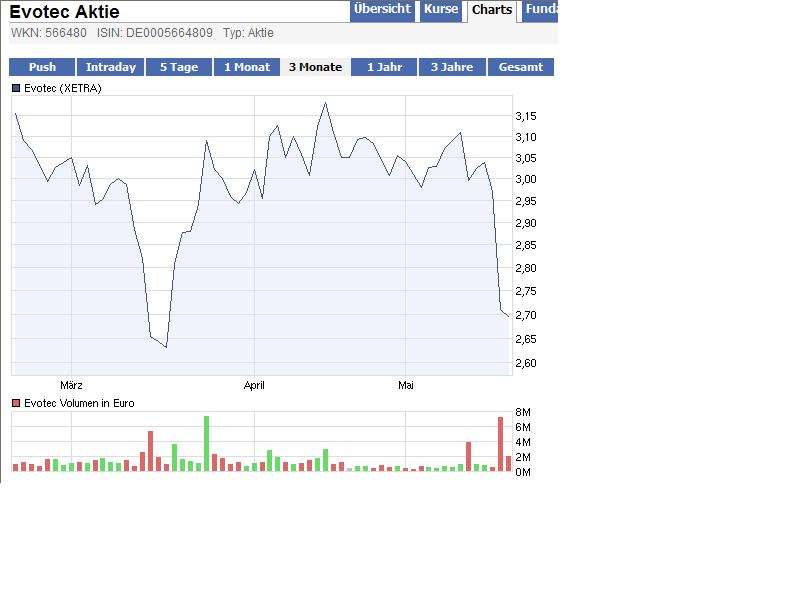Click the Evotec Volumen in Euro label

click(x=79, y=403)
